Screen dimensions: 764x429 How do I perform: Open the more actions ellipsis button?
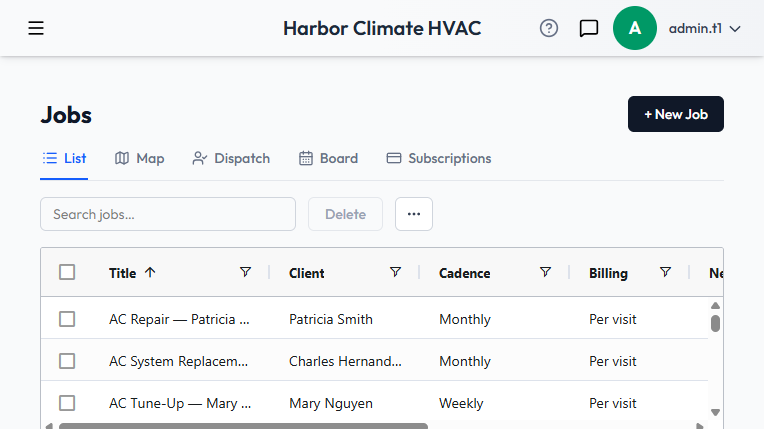[x=414, y=214]
